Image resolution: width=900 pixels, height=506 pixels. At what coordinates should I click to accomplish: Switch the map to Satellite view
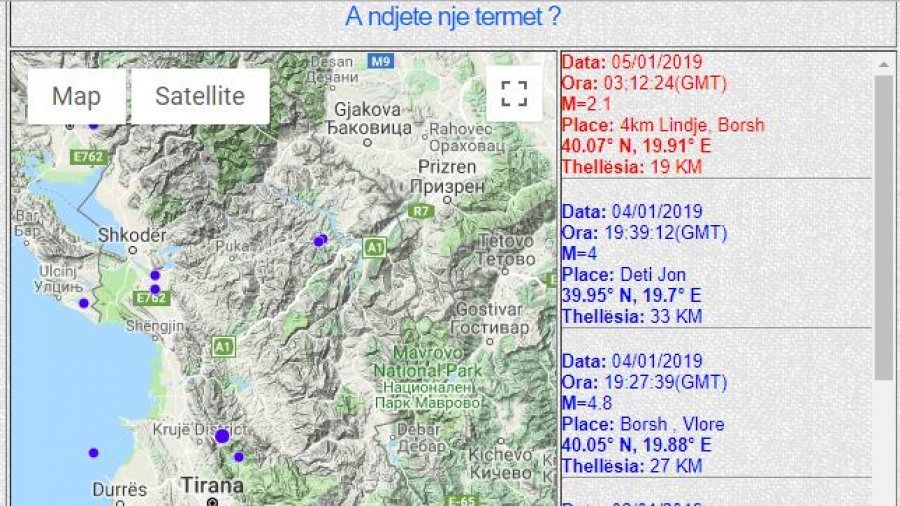coord(200,96)
